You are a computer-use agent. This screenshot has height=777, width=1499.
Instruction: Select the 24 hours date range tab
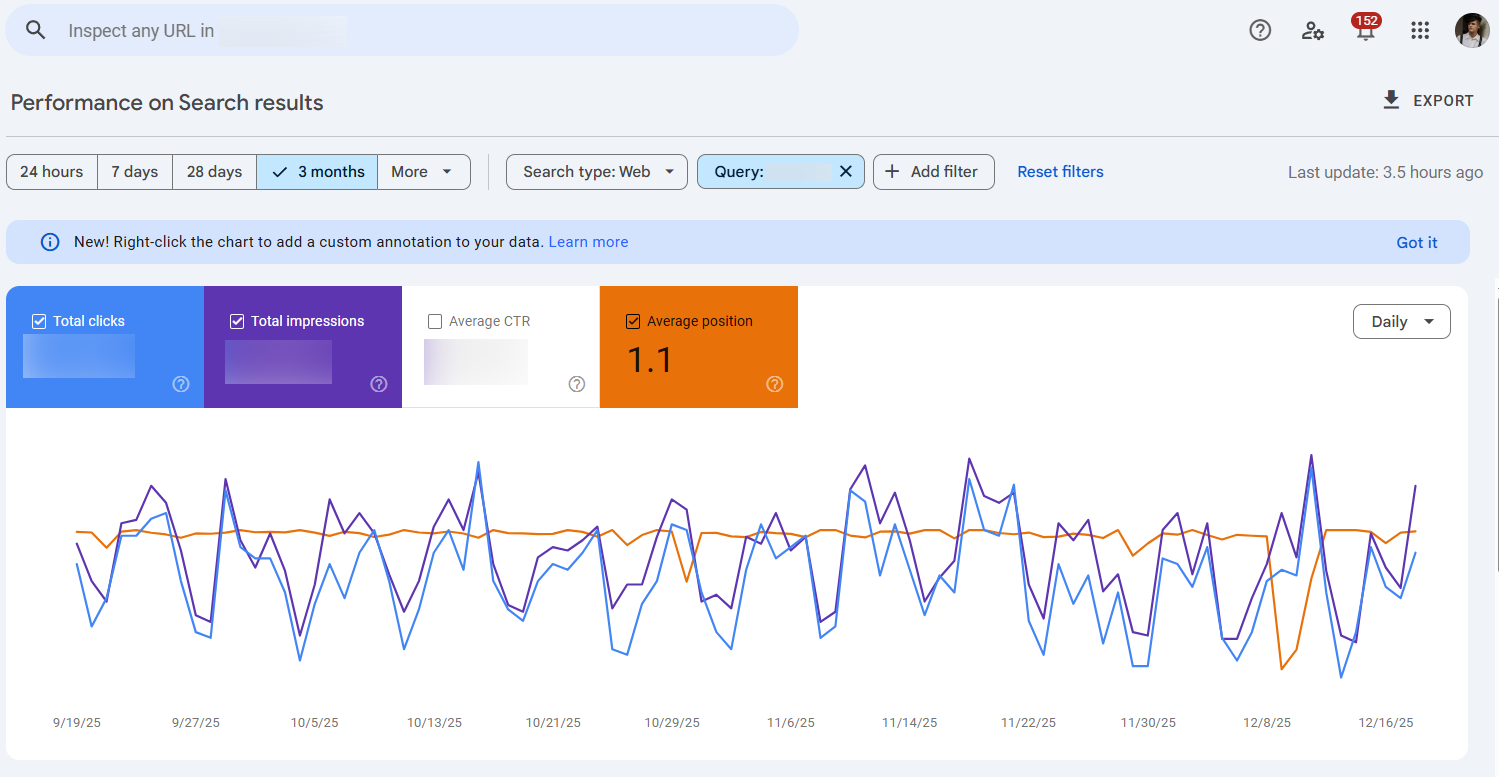click(x=51, y=171)
